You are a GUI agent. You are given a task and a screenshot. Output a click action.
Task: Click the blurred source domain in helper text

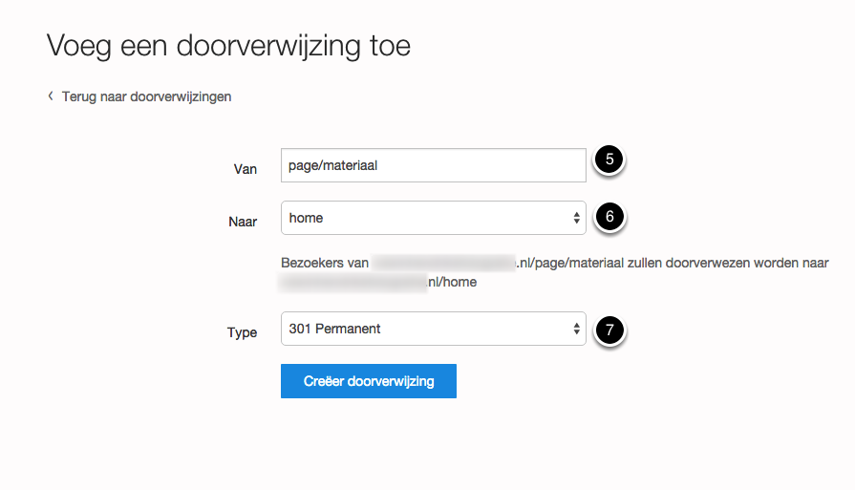tap(442, 263)
